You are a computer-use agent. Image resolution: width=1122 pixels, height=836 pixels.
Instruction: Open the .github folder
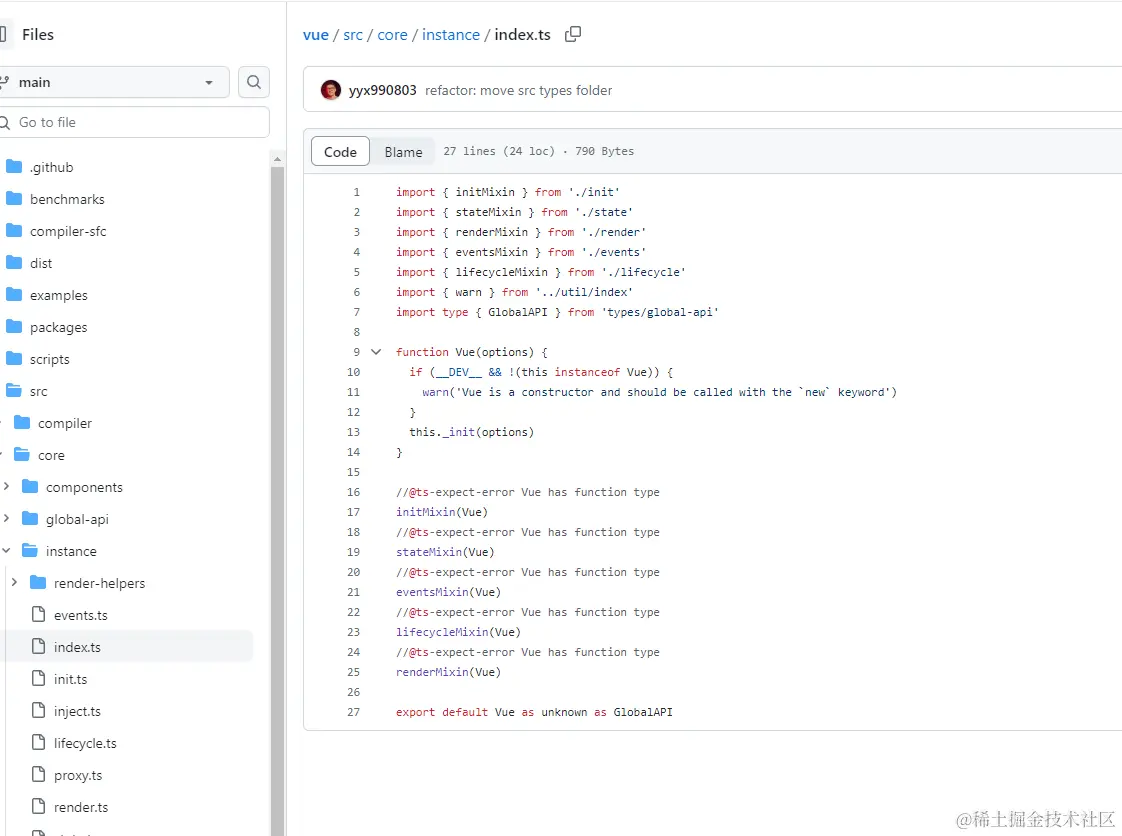coord(52,167)
